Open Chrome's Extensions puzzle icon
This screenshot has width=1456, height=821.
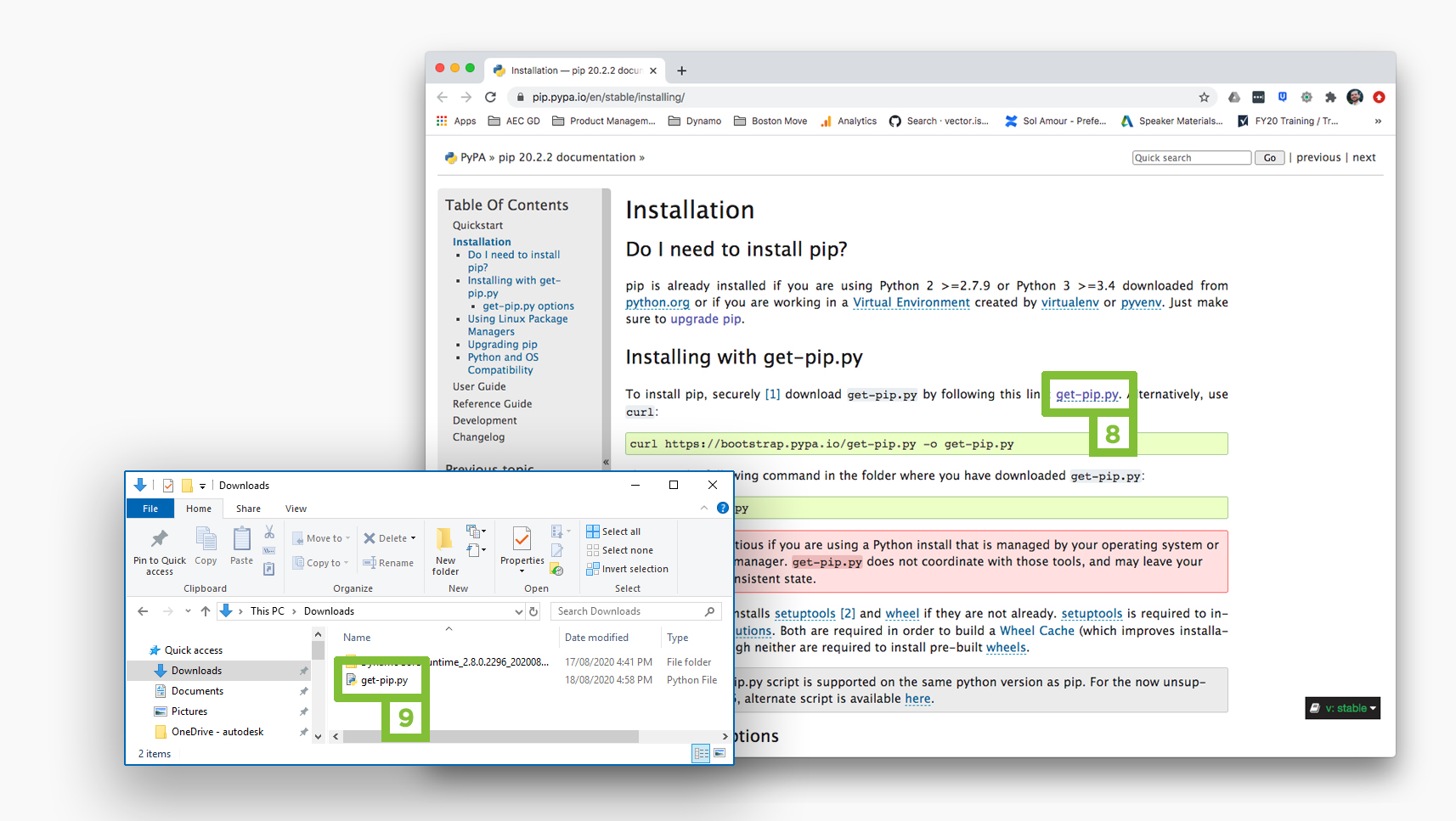tap(1330, 97)
